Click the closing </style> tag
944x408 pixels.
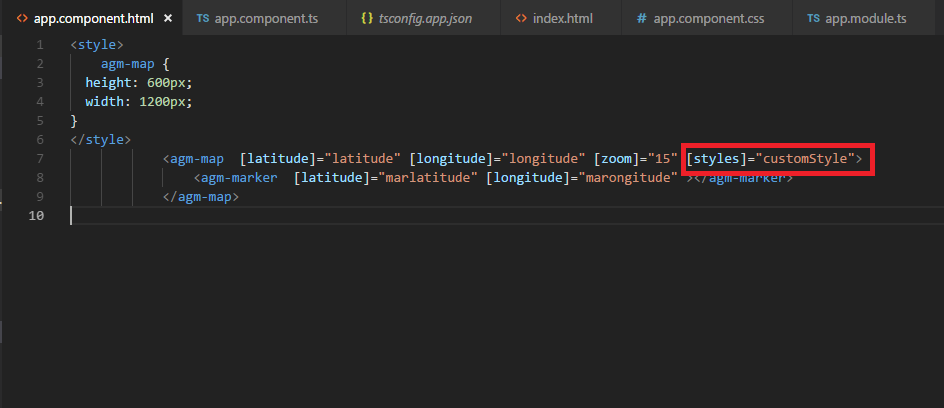click(x=101, y=140)
